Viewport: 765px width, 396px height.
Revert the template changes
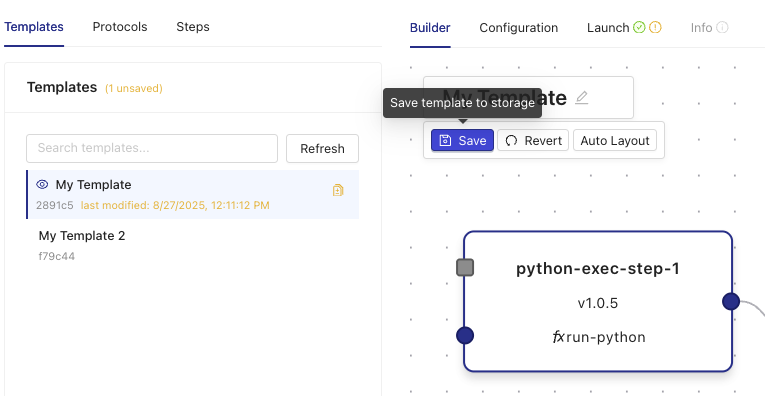tap(533, 140)
